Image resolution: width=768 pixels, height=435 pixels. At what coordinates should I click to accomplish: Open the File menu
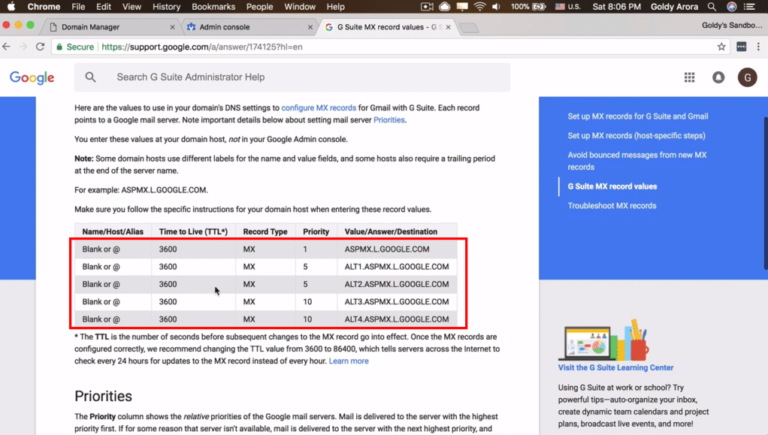click(x=78, y=7)
